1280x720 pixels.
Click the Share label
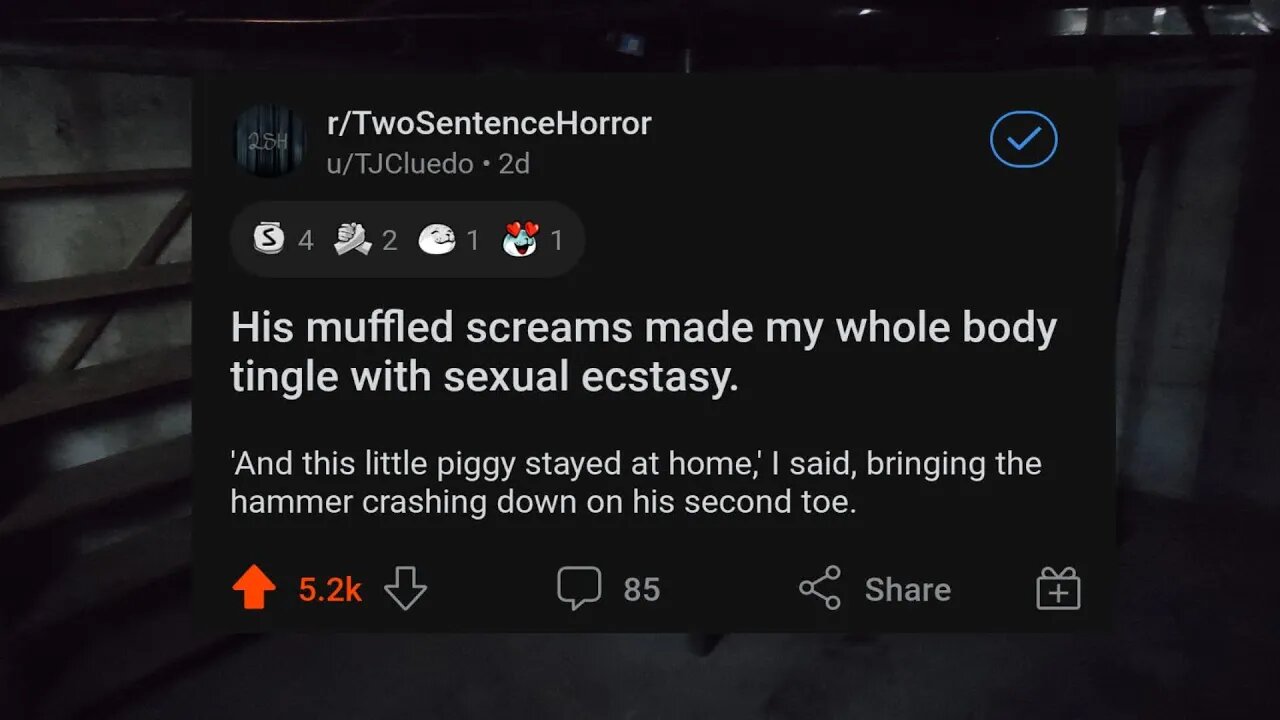pyautogui.click(x=907, y=589)
